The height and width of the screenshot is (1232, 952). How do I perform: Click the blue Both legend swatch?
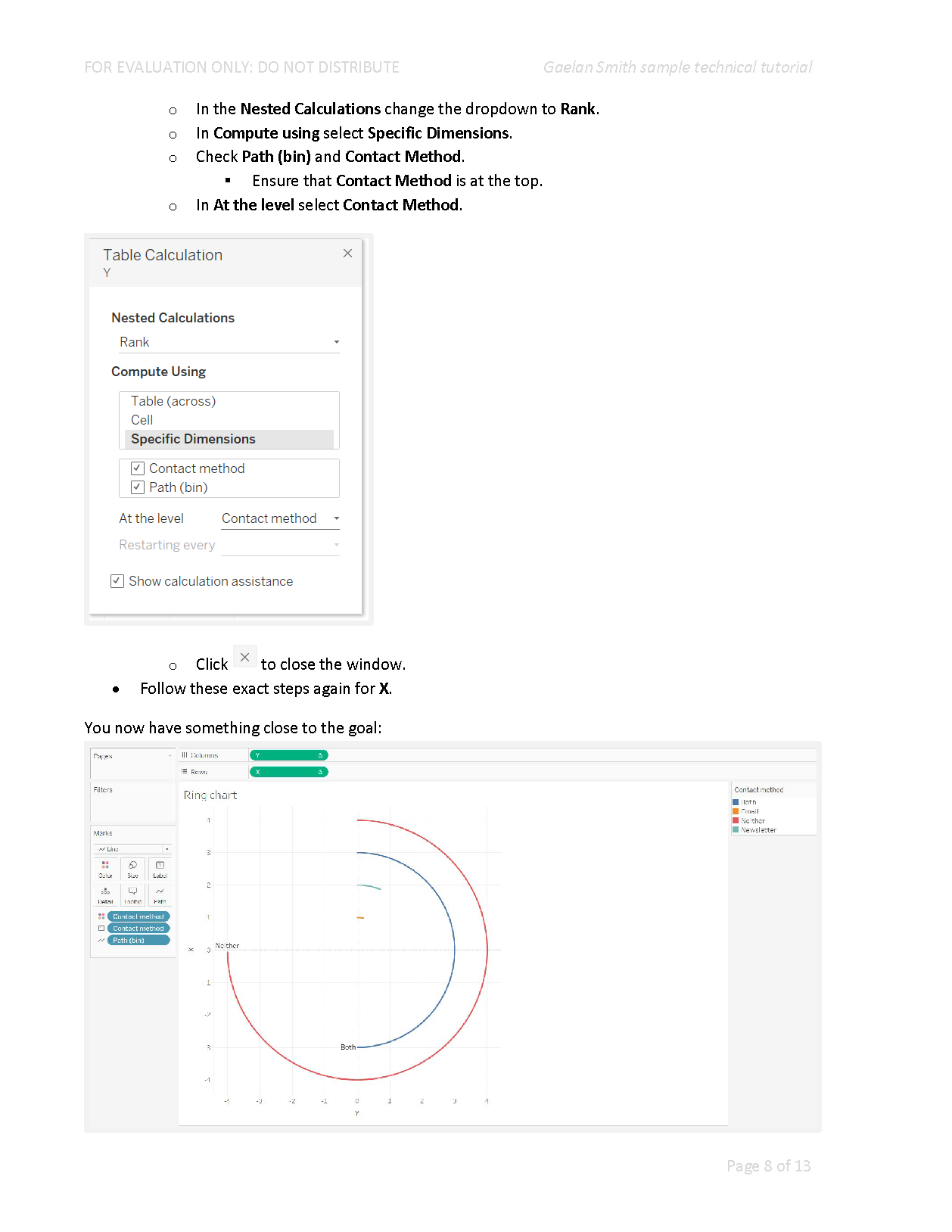point(736,802)
